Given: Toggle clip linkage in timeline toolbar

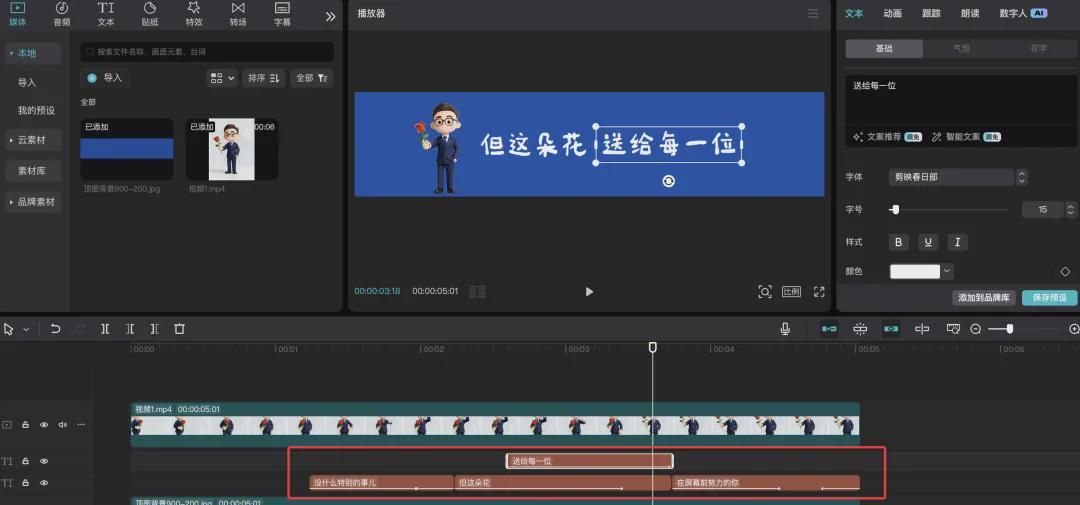Looking at the screenshot, I should pyautogui.click(x=891, y=329).
